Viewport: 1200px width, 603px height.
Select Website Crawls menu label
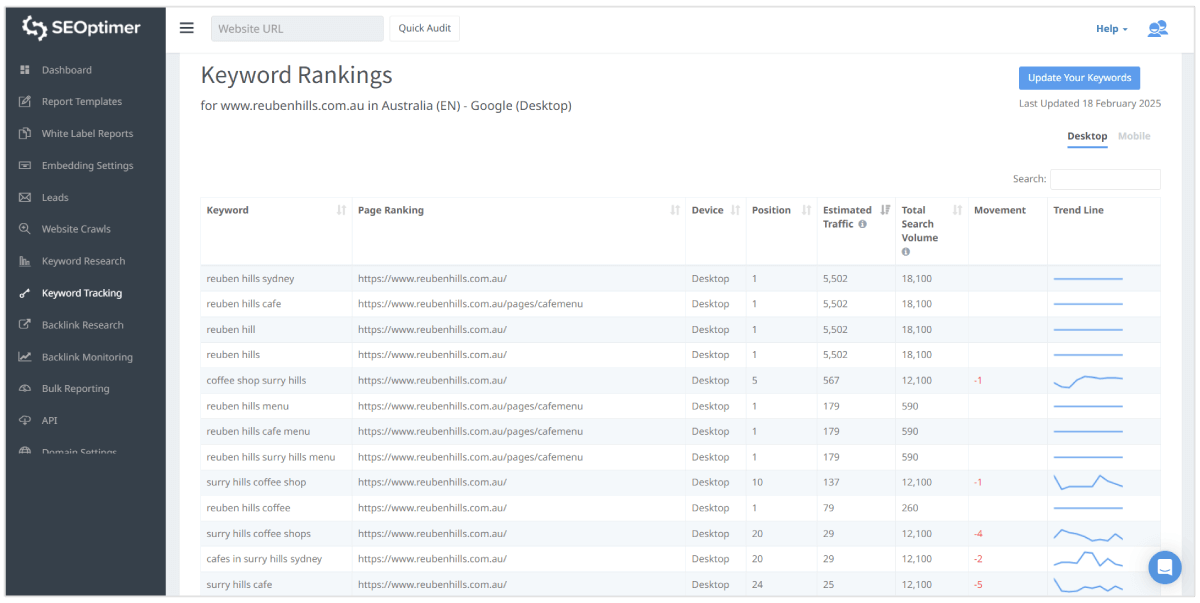(x=76, y=229)
